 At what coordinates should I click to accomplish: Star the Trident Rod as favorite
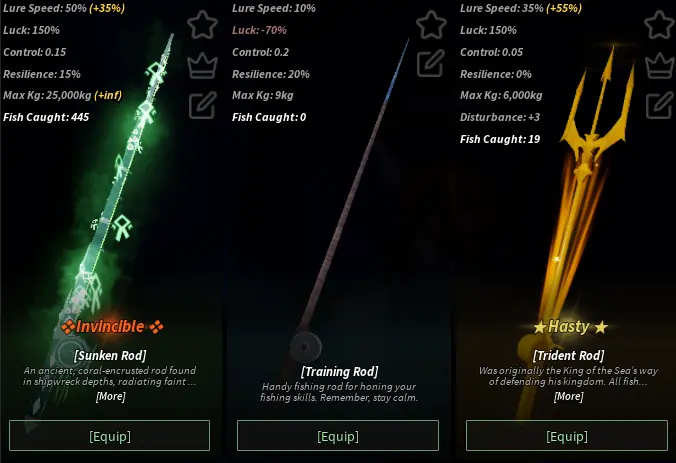(660, 25)
